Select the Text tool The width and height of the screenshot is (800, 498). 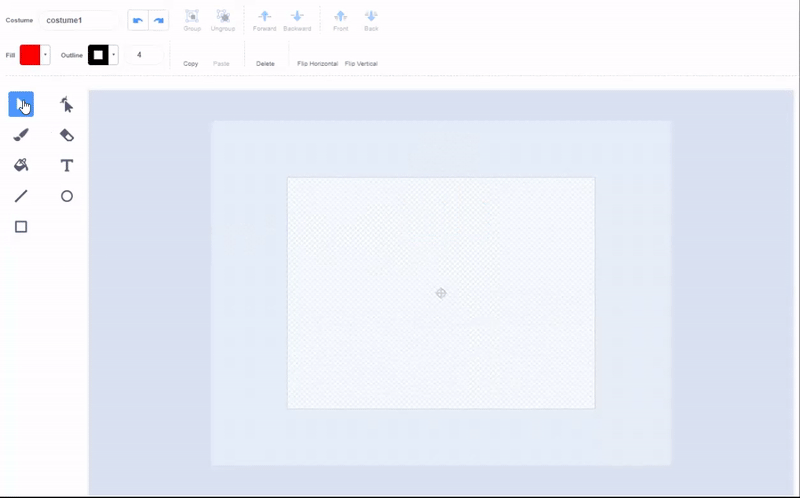[67, 165]
